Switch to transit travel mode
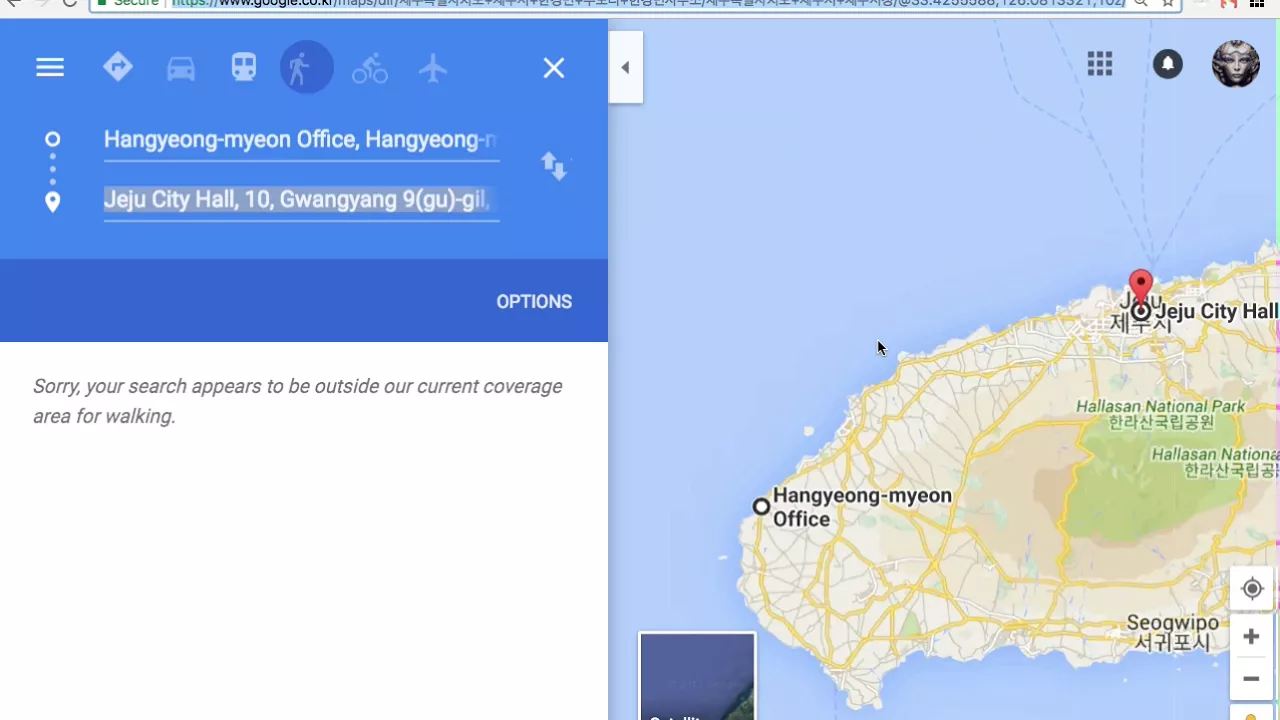The image size is (1280, 720). tap(244, 68)
